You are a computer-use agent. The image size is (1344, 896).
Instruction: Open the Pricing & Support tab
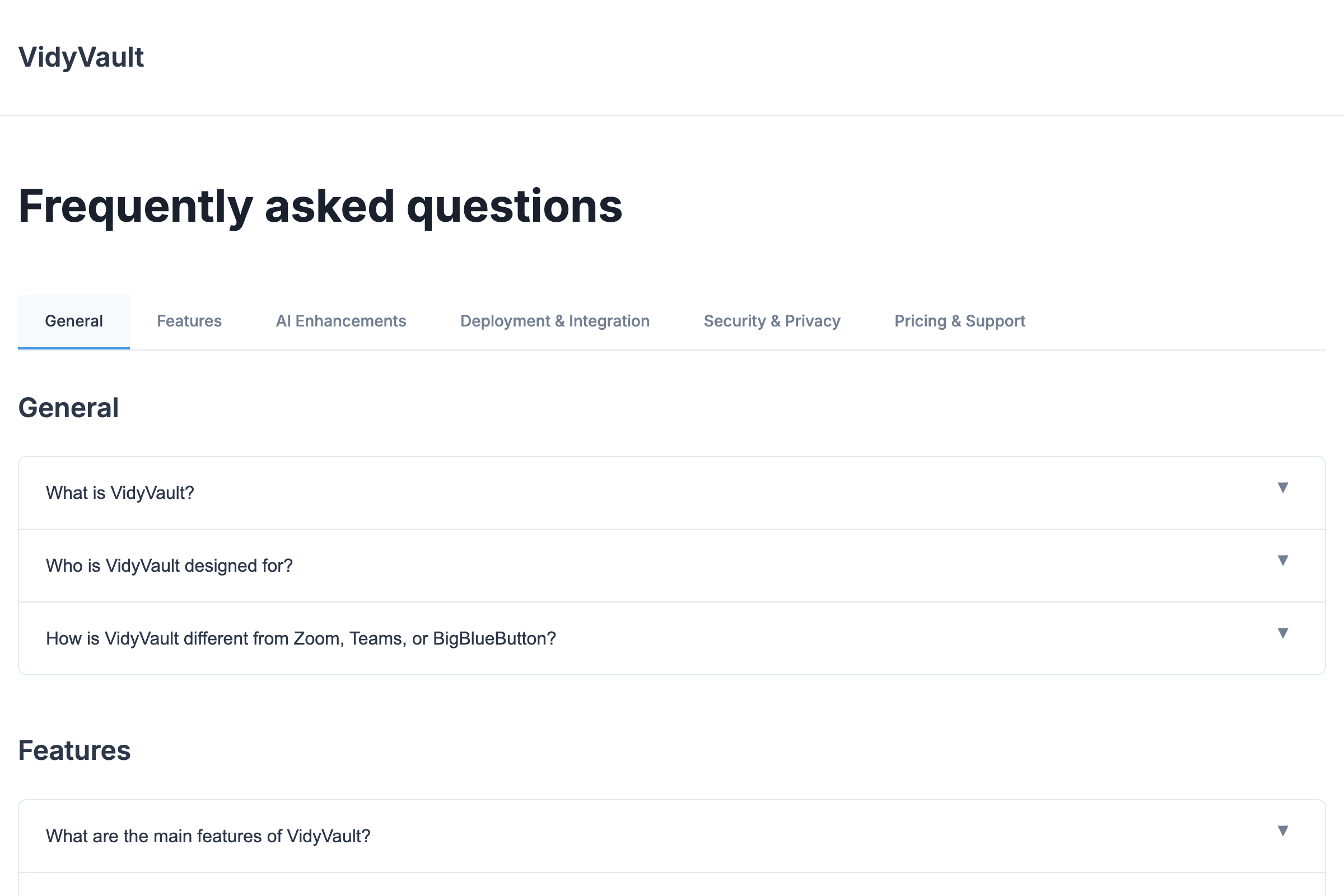[959, 320]
